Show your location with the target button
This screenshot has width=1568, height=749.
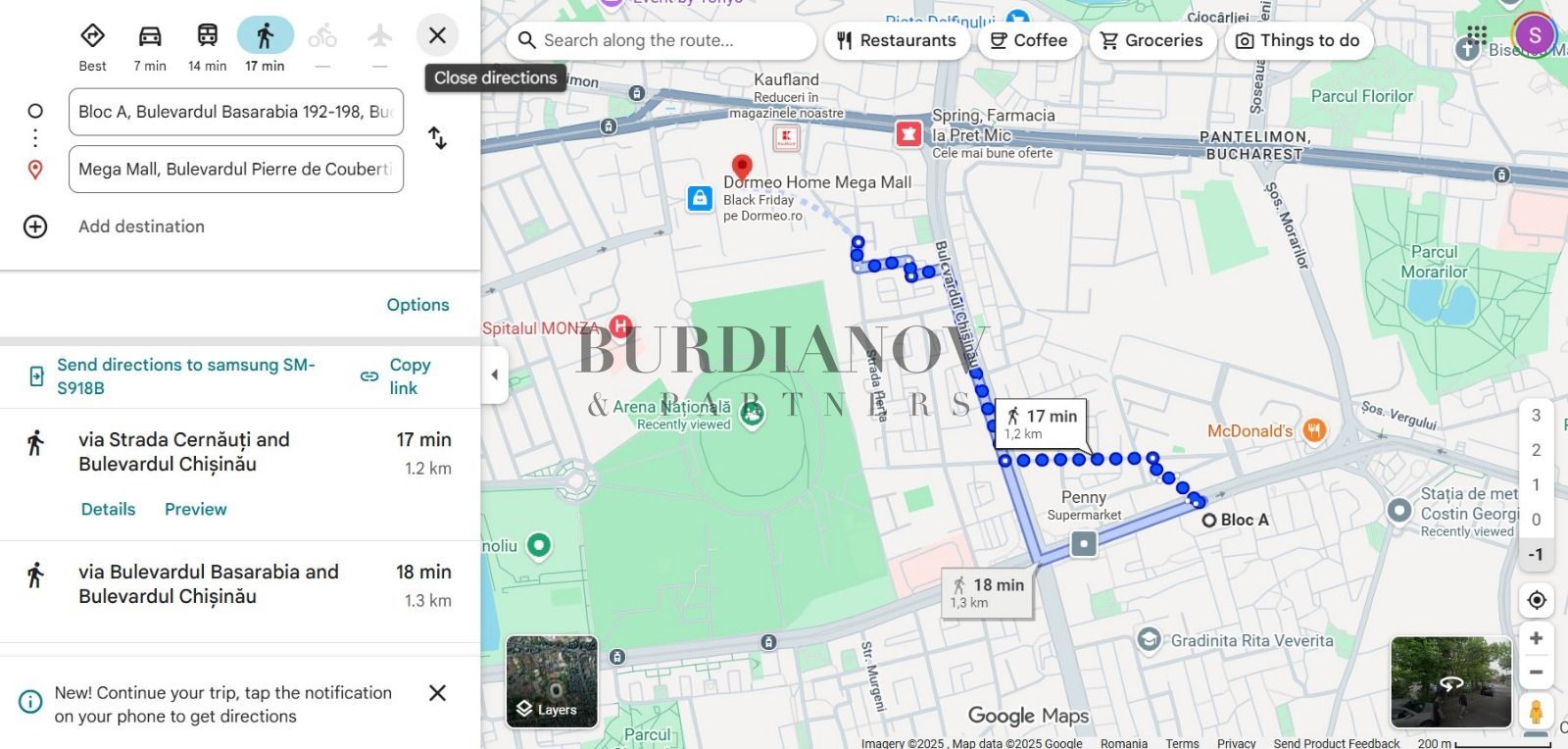pyautogui.click(x=1537, y=600)
